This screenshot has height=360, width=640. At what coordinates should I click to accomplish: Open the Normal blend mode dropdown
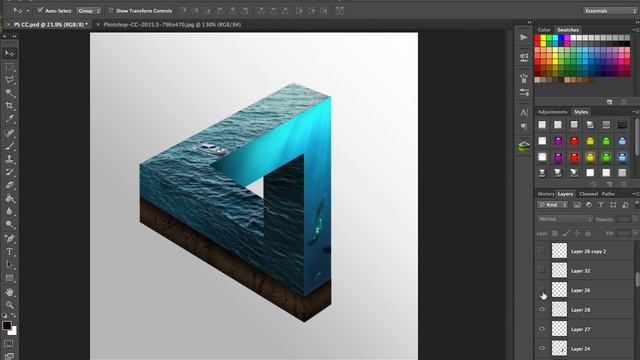click(565, 219)
